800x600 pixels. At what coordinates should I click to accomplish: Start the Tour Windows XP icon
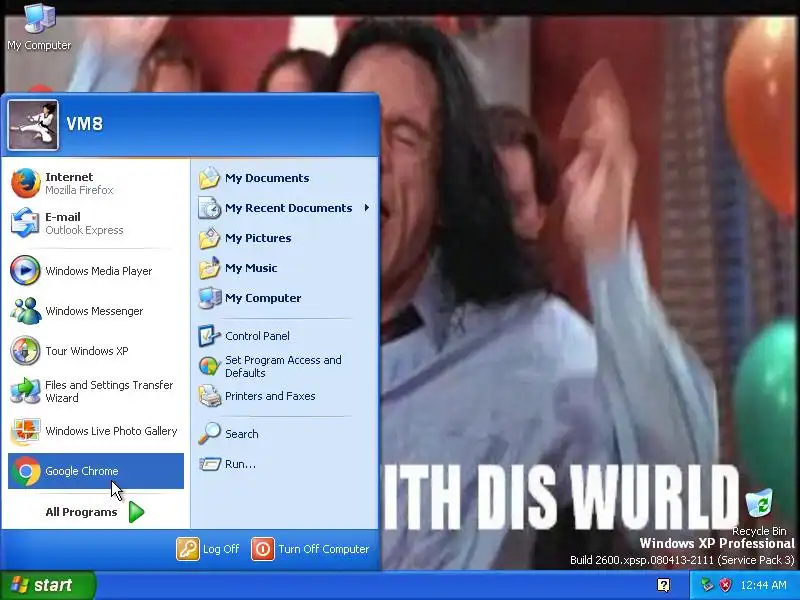click(x=25, y=351)
